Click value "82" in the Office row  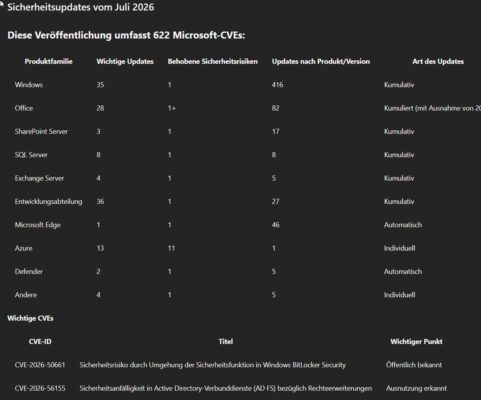275,108
